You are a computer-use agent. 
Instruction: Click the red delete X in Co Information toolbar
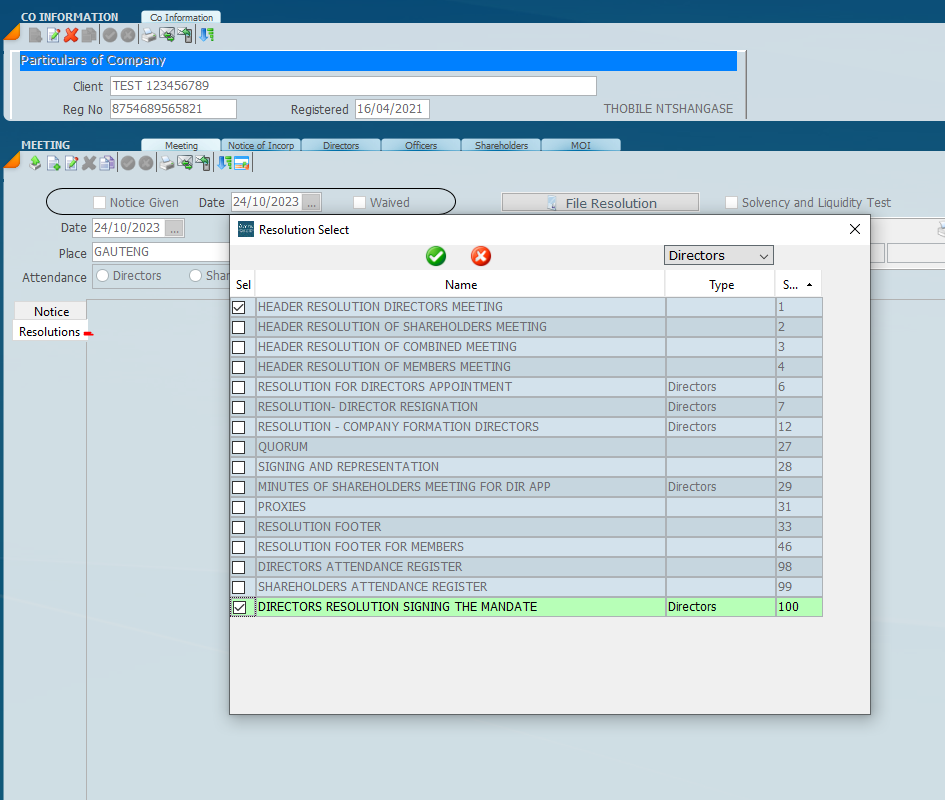(71, 35)
